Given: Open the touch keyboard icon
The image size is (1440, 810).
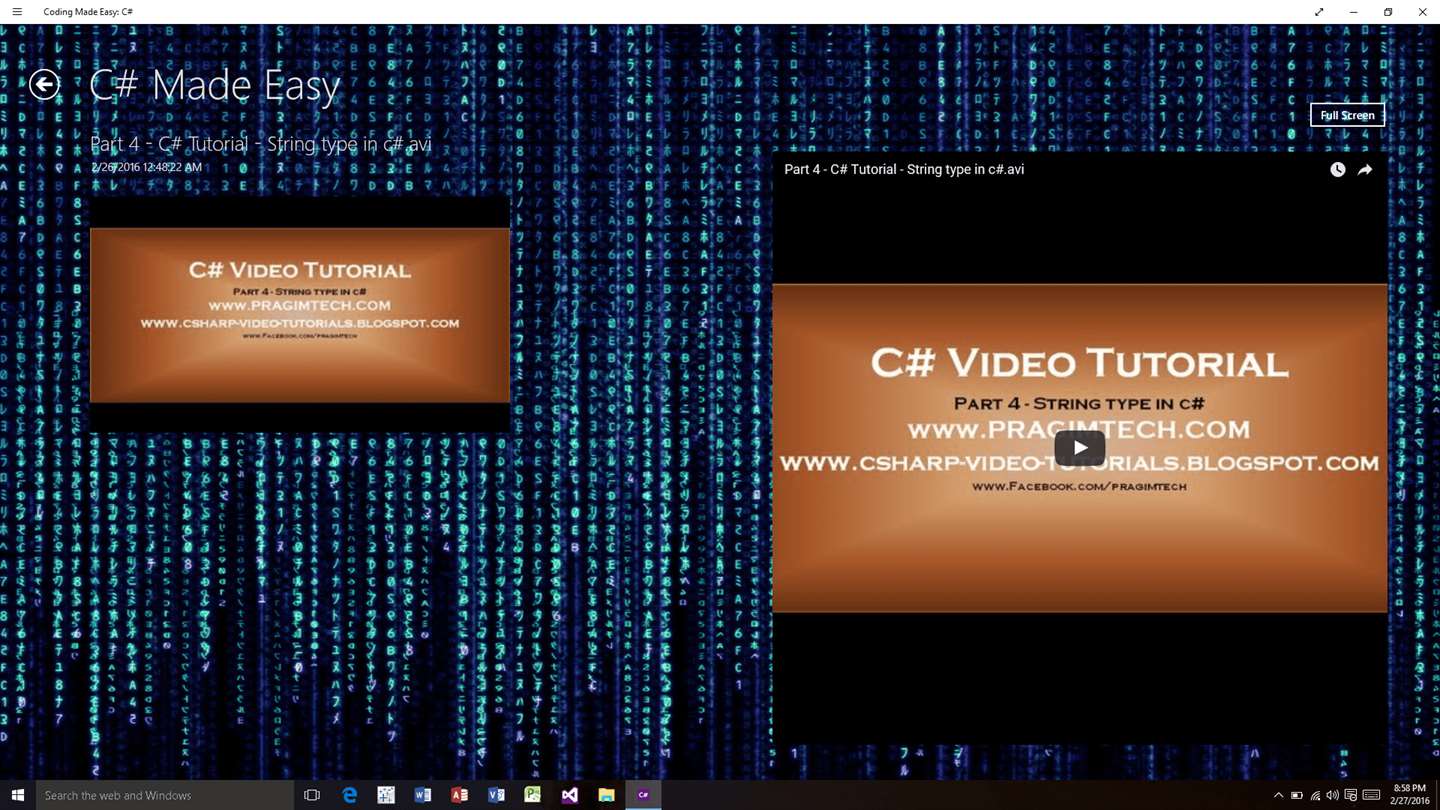Looking at the screenshot, I should (x=1372, y=796).
